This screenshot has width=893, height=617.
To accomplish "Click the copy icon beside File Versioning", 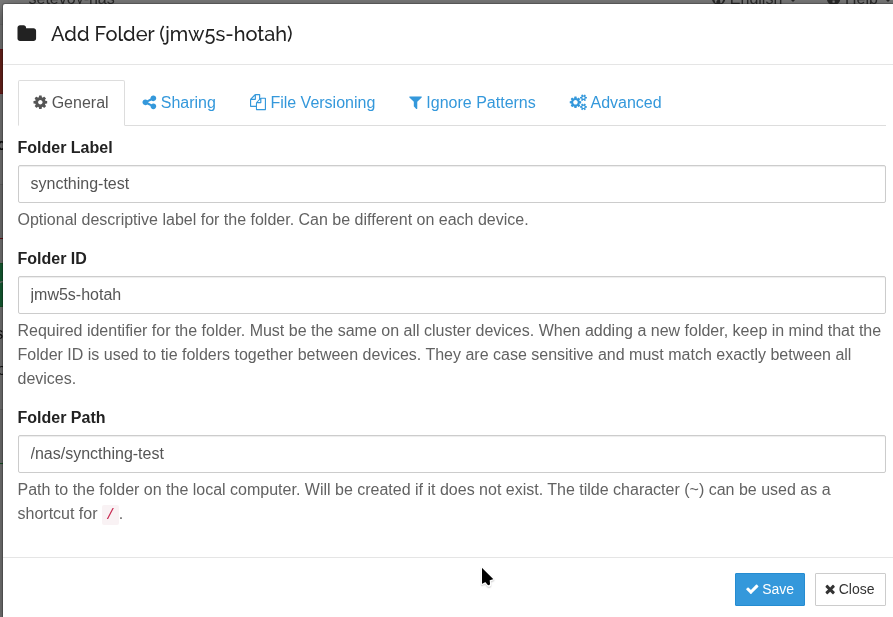I will pyautogui.click(x=257, y=103).
